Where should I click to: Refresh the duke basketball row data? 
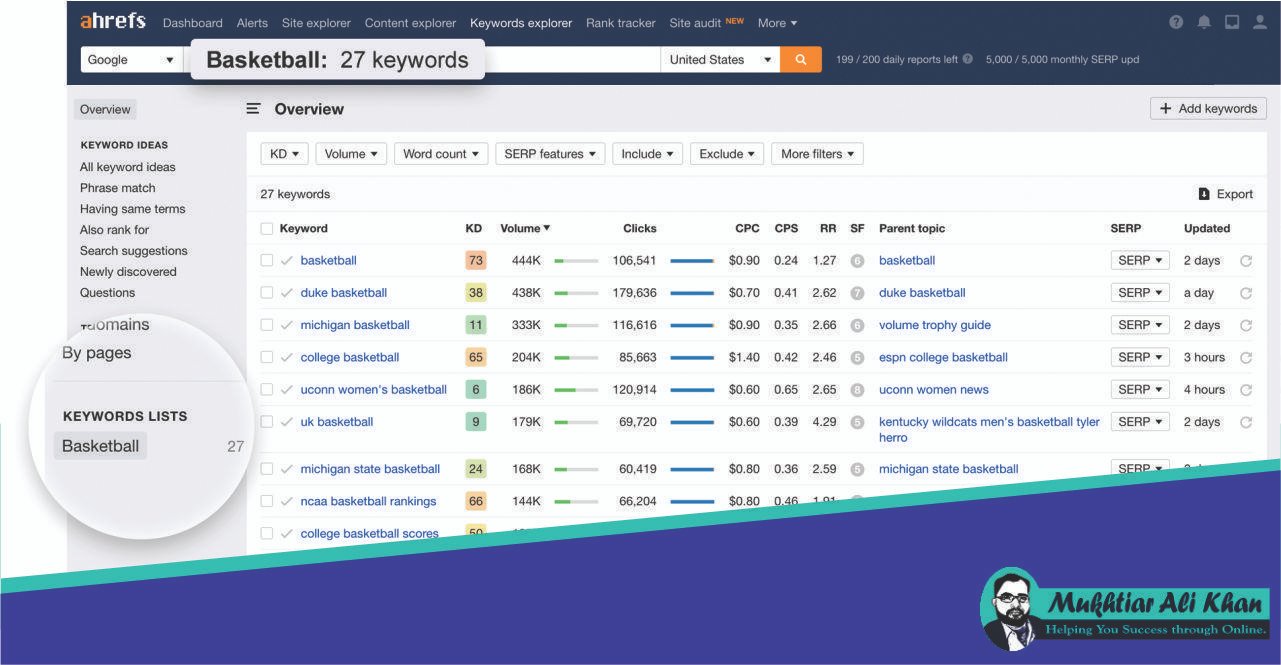click(x=1246, y=293)
